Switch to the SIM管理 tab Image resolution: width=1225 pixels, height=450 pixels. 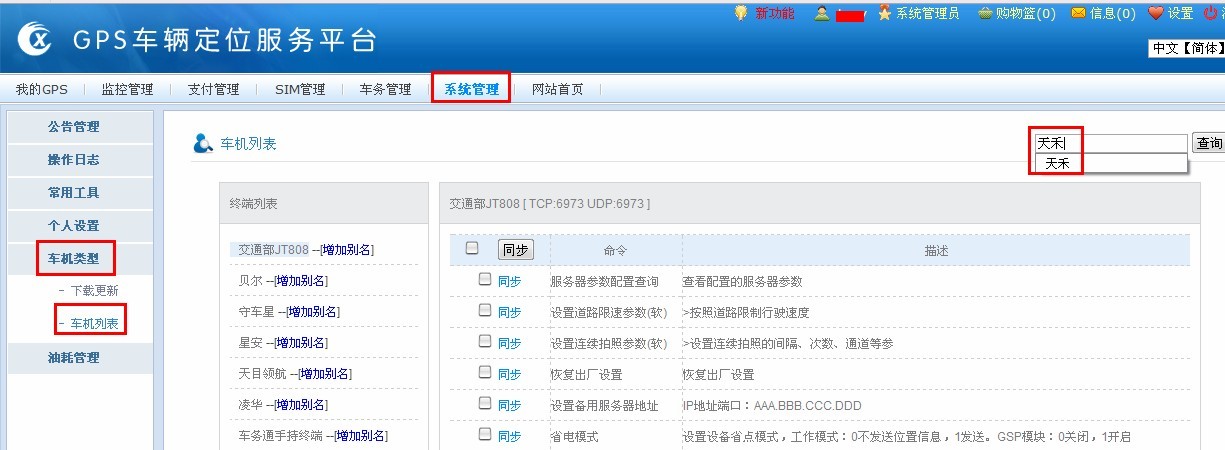click(300, 89)
